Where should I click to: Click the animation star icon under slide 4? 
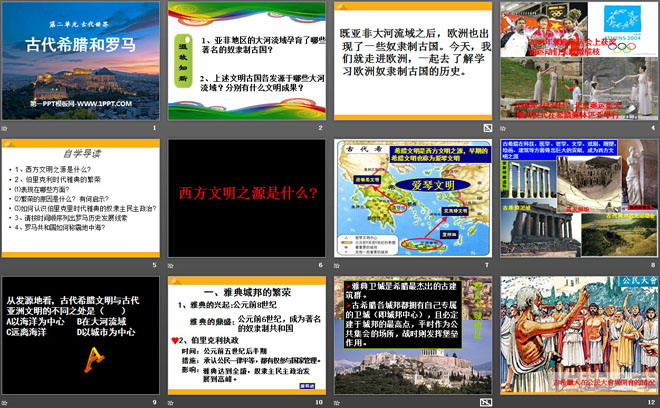click(x=503, y=128)
